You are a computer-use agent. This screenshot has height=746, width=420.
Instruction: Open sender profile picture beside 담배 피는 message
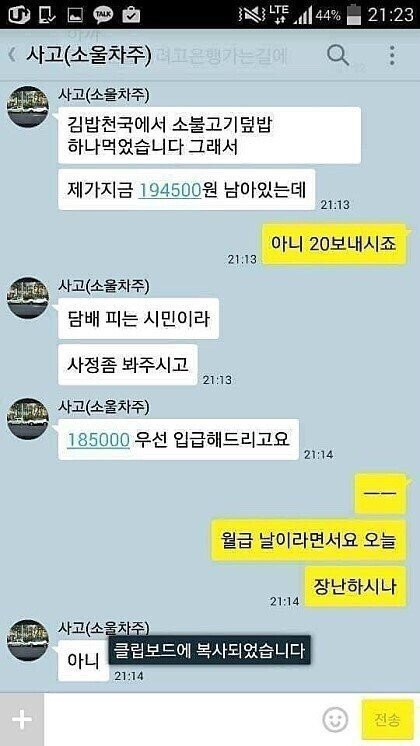click(28, 298)
